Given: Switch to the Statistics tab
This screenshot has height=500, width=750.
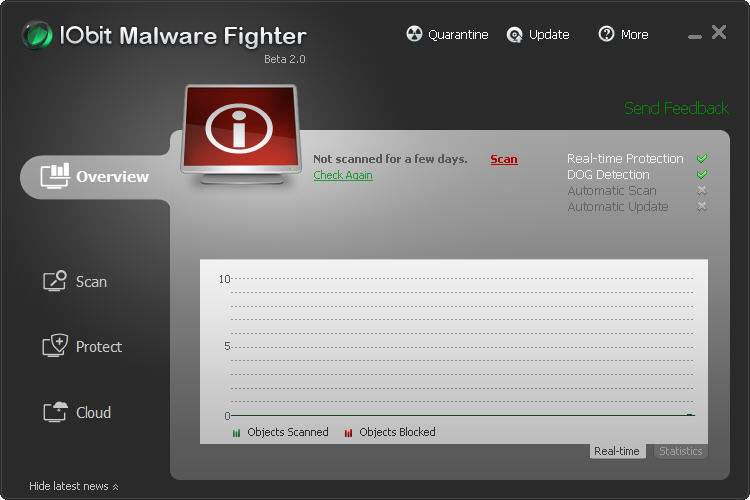Looking at the screenshot, I should click(x=680, y=451).
